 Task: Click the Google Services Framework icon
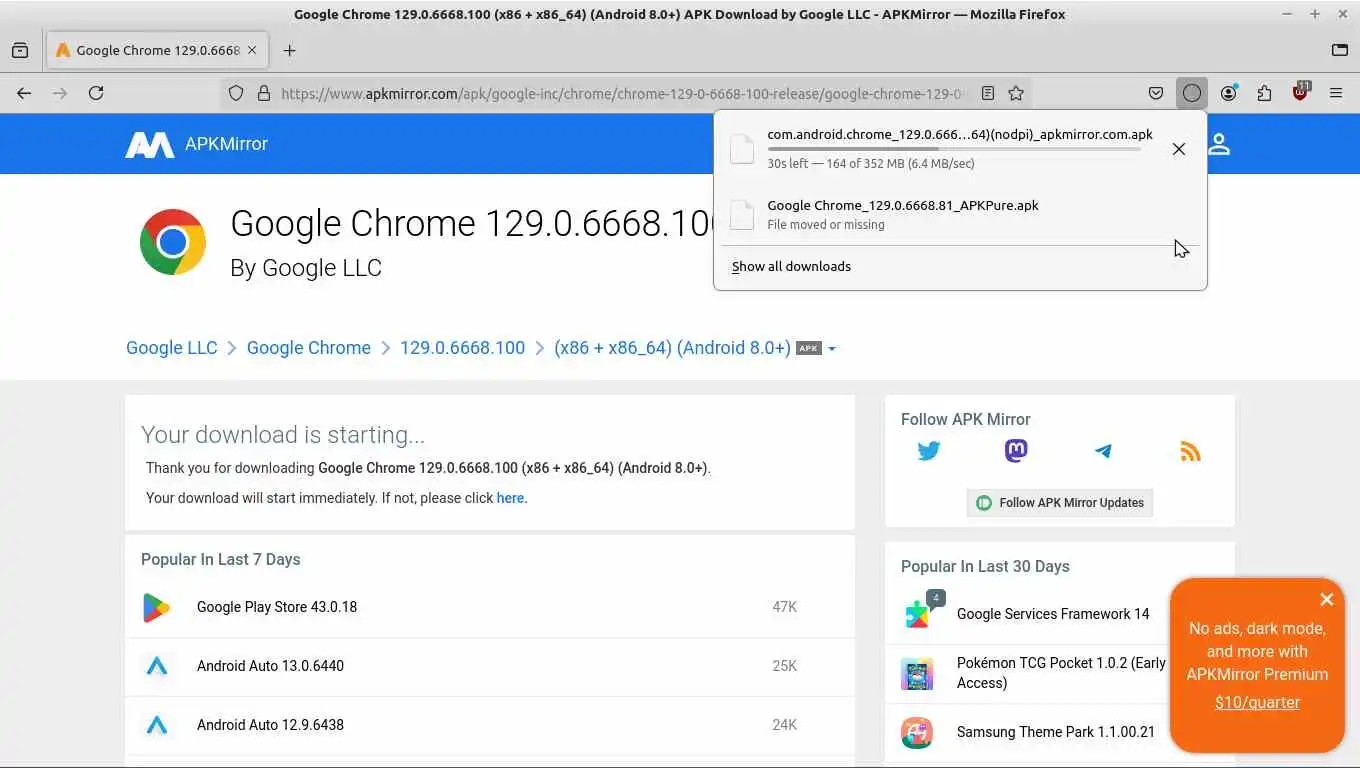(918, 614)
